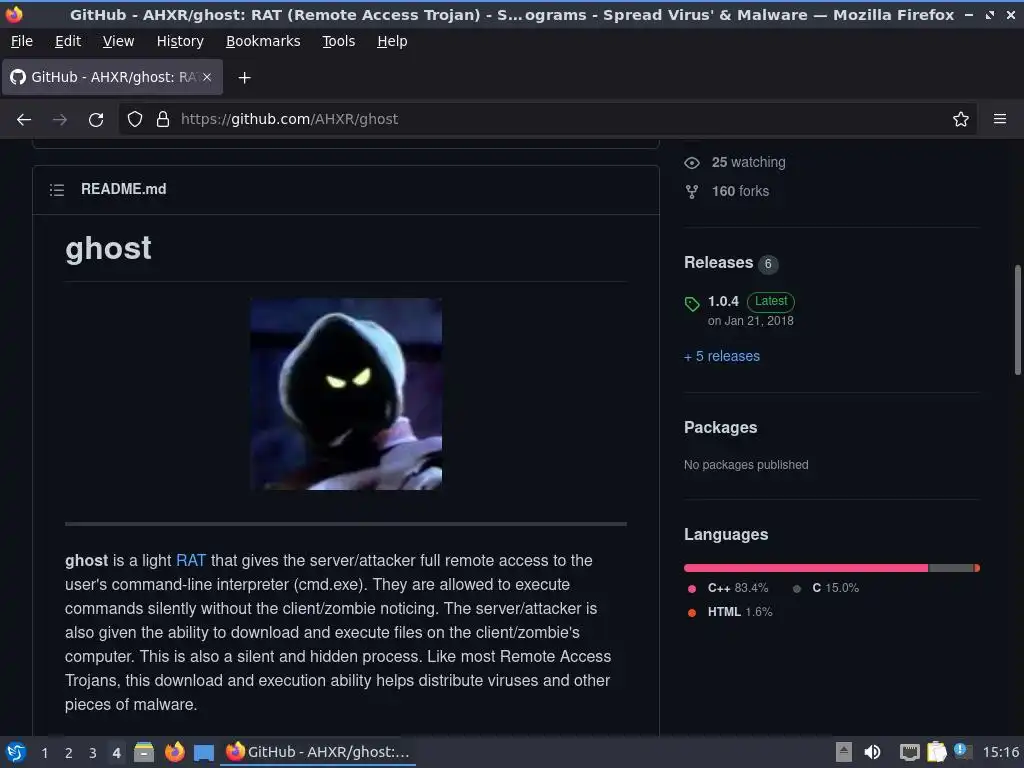
Task: View the 25 watching link
Action: click(x=748, y=162)
